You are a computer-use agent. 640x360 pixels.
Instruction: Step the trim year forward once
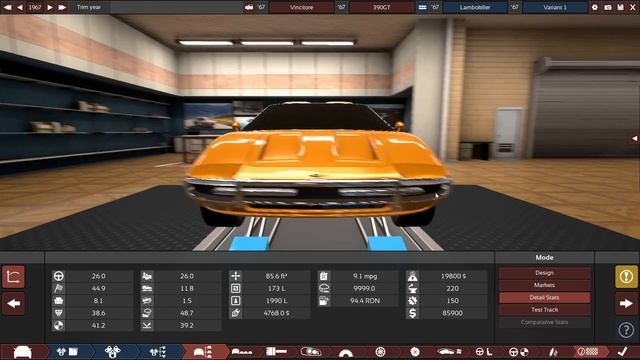click(50, 7)
